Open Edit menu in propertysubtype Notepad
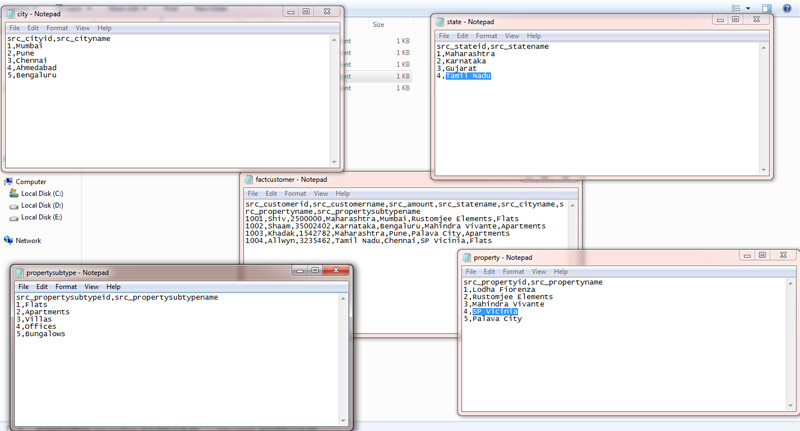This screenshot has height=431, width=800. [x=42, y=287]
